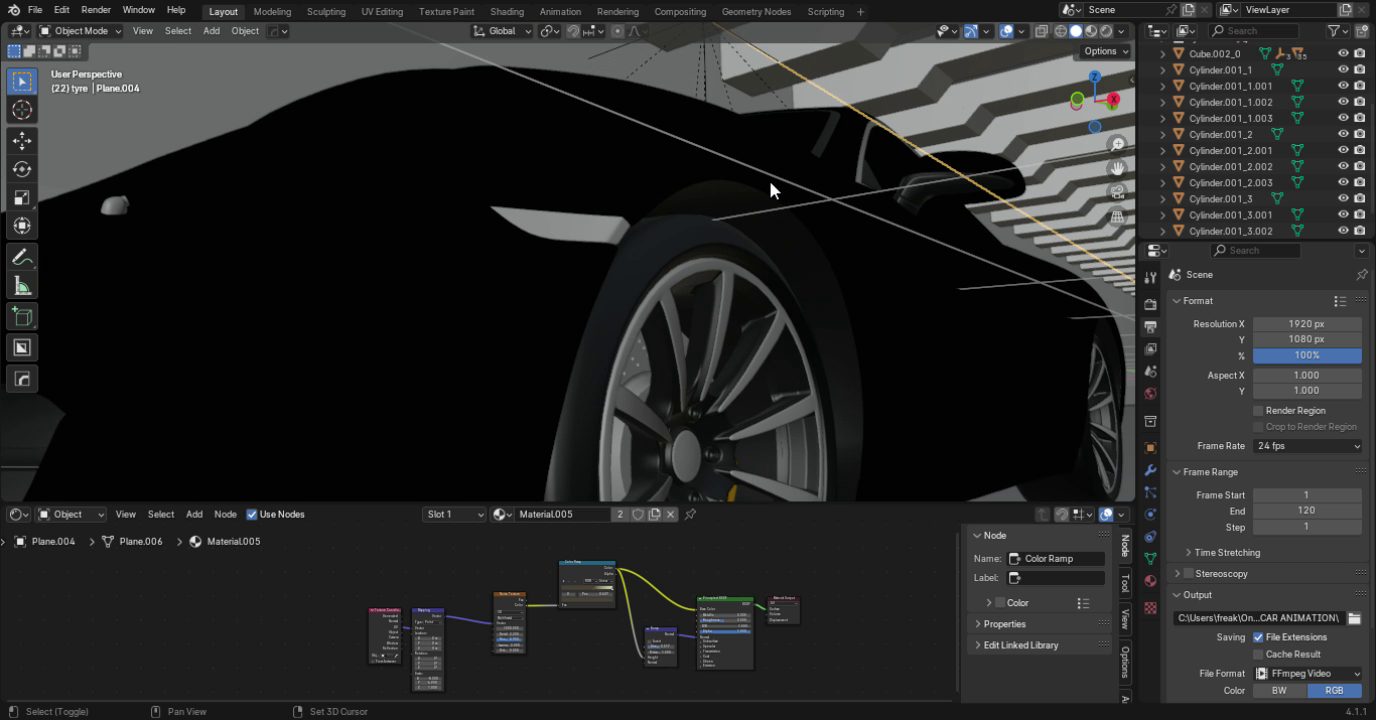Click the Frame End 120 field
1376x720 pixels.
1307,511
